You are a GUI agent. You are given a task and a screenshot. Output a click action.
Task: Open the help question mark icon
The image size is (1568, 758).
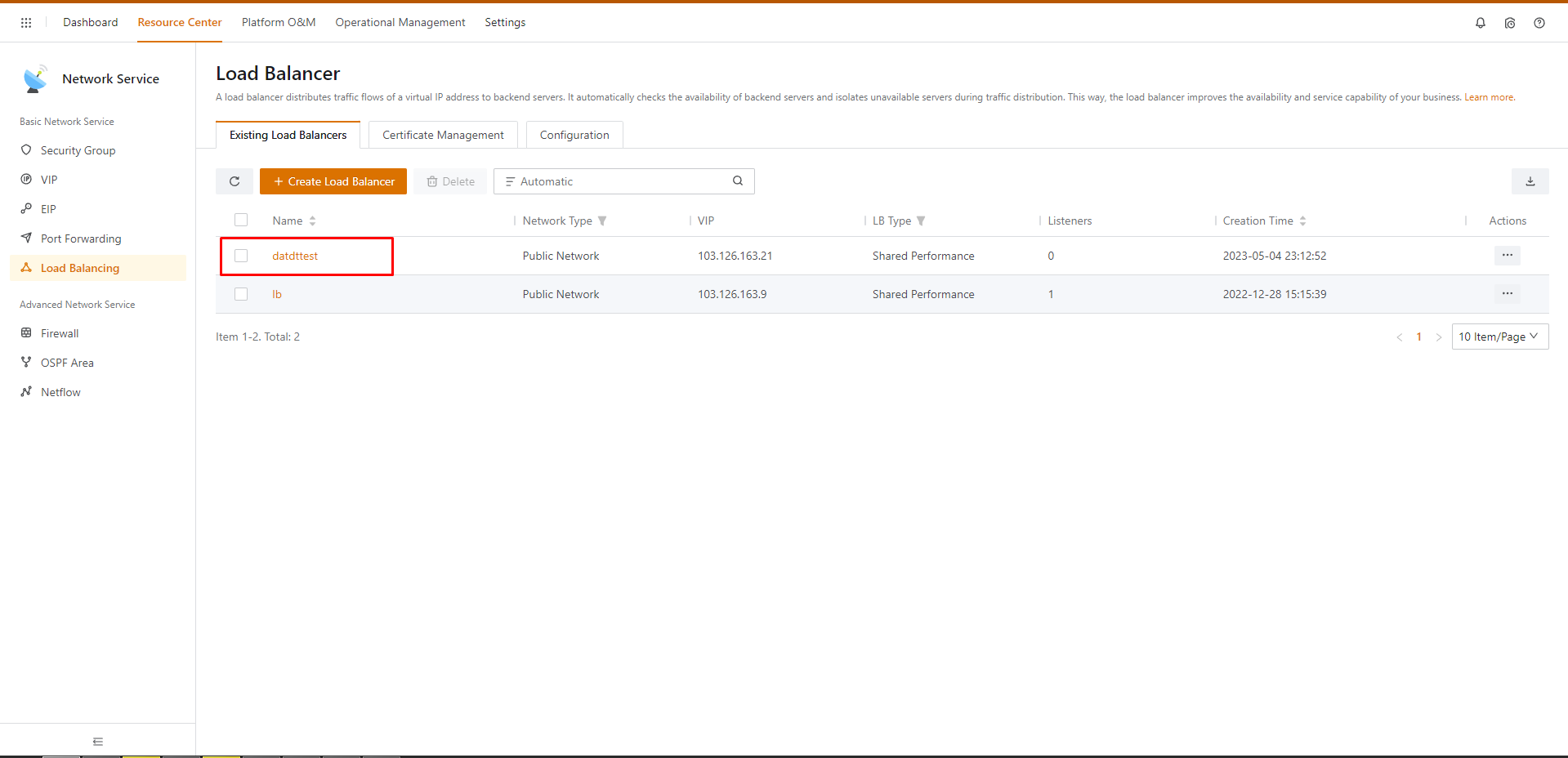(1539, 23)
